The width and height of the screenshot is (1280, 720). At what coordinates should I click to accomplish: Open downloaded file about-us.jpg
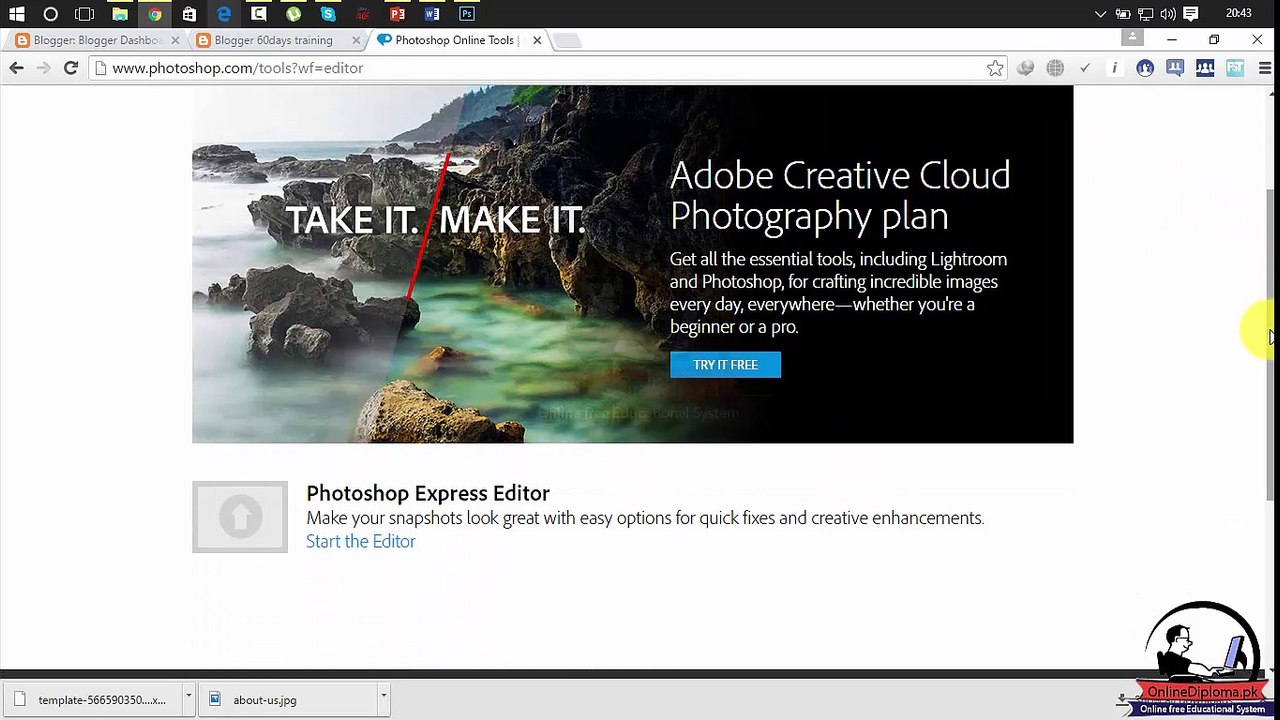tap(288, 700)
